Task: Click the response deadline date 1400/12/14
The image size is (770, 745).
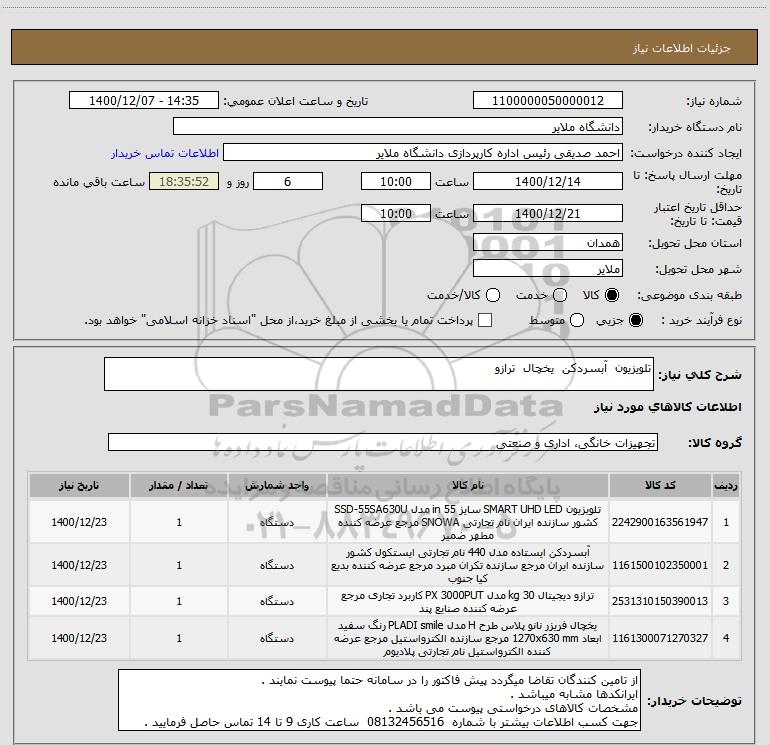Action: [548, 181]
